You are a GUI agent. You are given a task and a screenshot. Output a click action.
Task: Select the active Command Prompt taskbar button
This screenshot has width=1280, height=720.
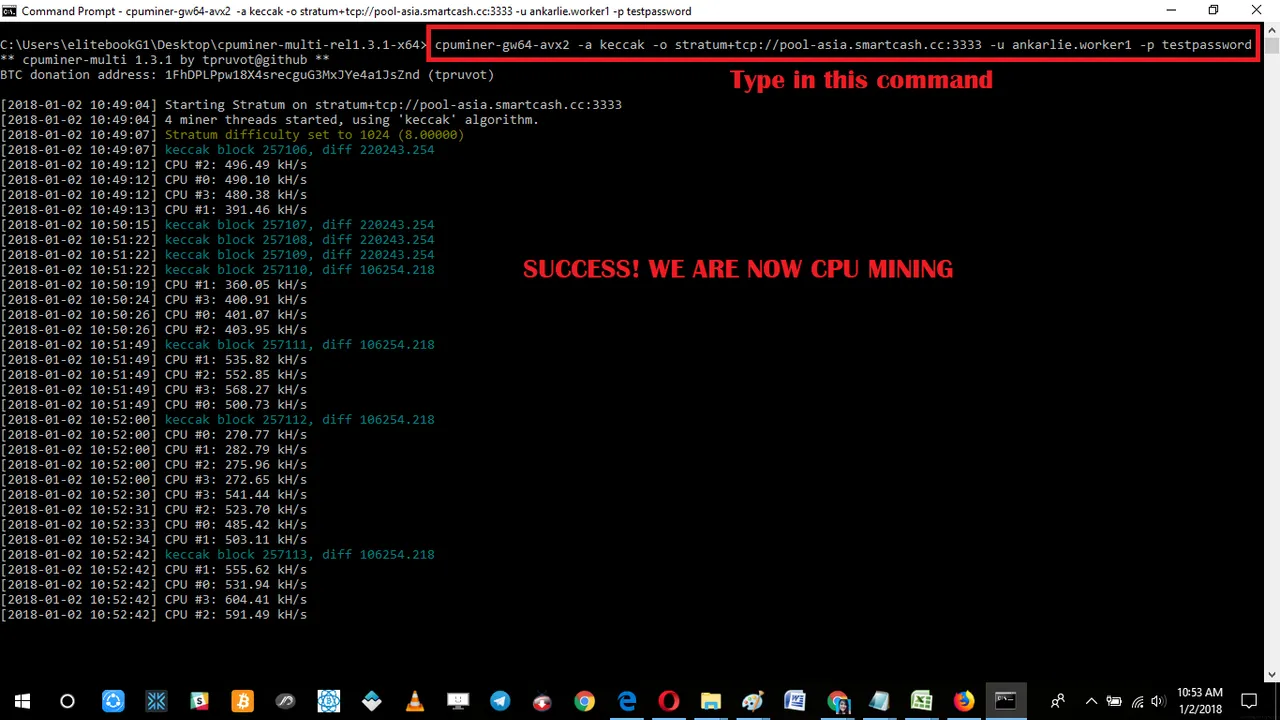pos(1005,701)
